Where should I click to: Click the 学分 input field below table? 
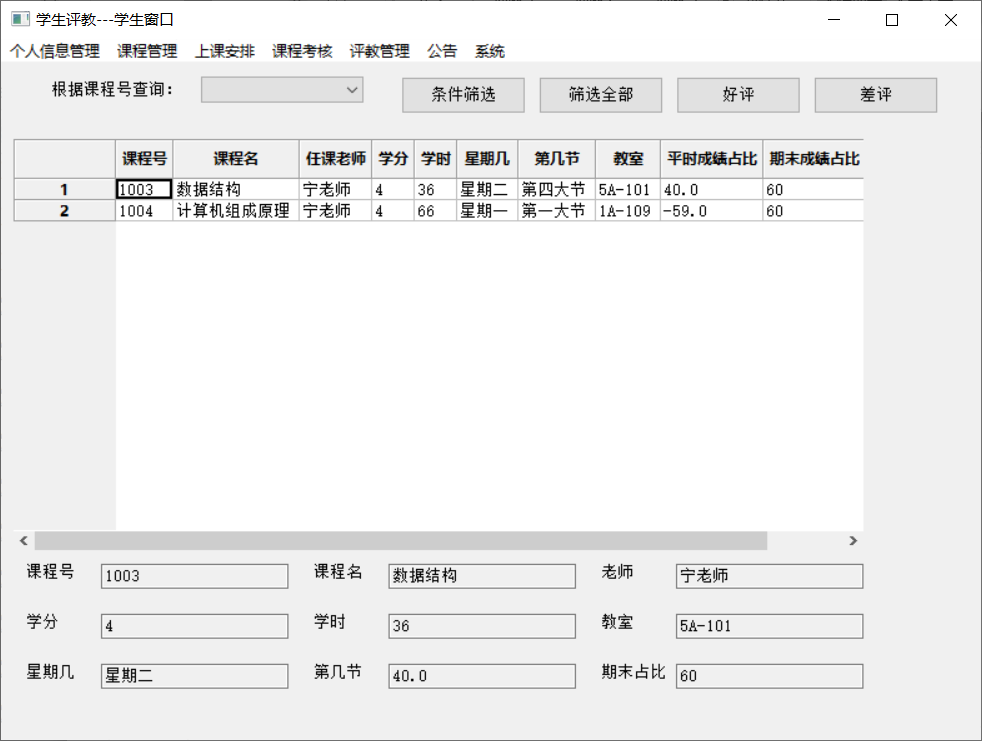tap(195, 626)
